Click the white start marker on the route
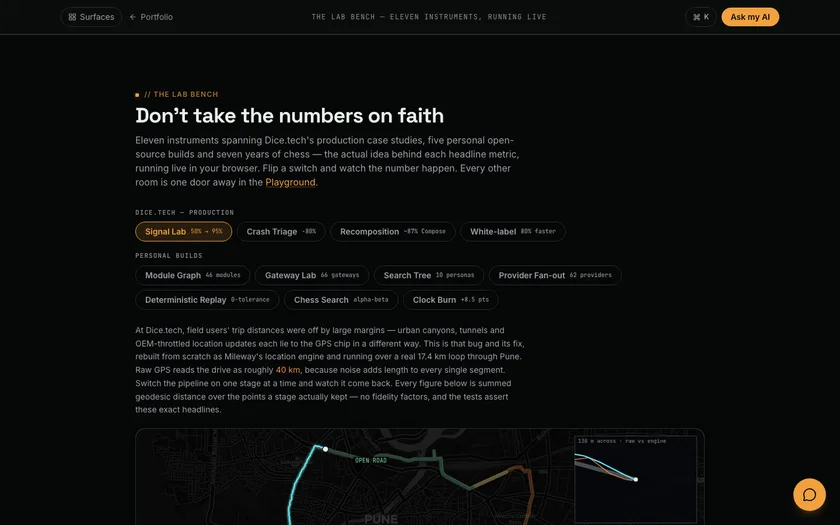840x525 pixels. pos(325,449)
